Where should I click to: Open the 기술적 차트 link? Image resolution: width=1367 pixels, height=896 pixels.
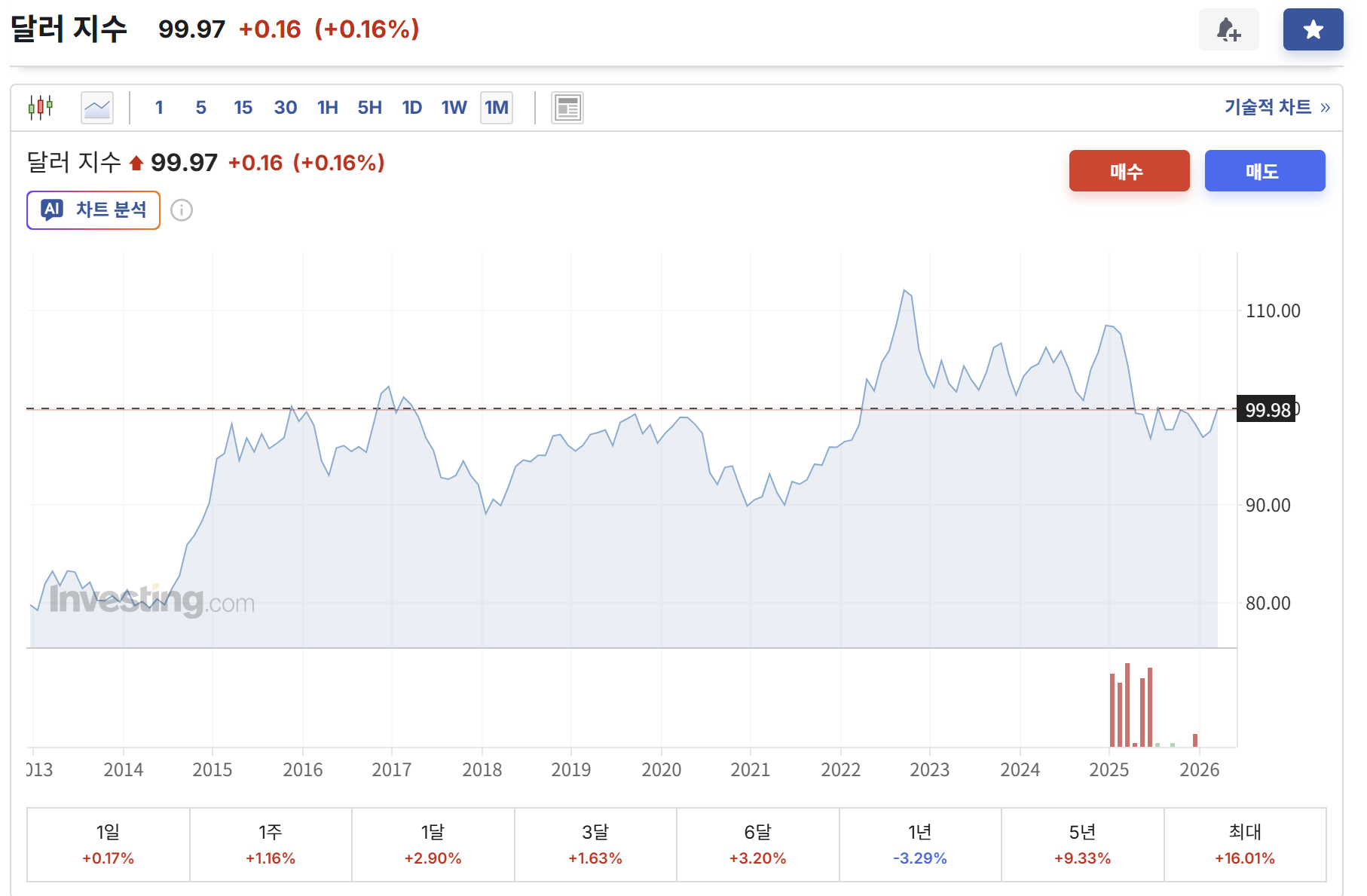click(1277, 107)
